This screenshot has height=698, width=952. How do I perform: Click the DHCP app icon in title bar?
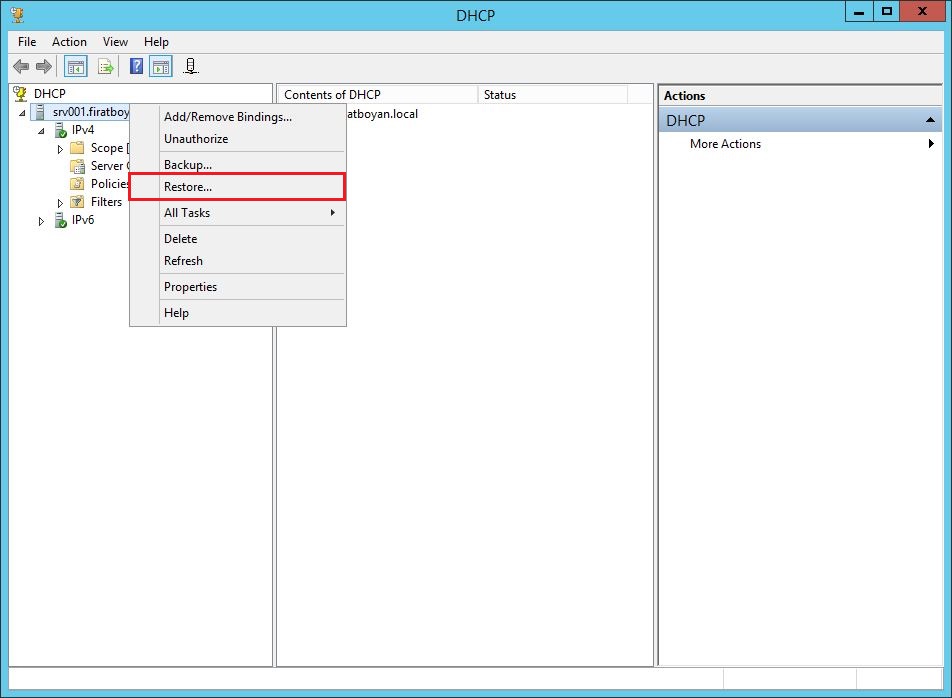(18, 14)
